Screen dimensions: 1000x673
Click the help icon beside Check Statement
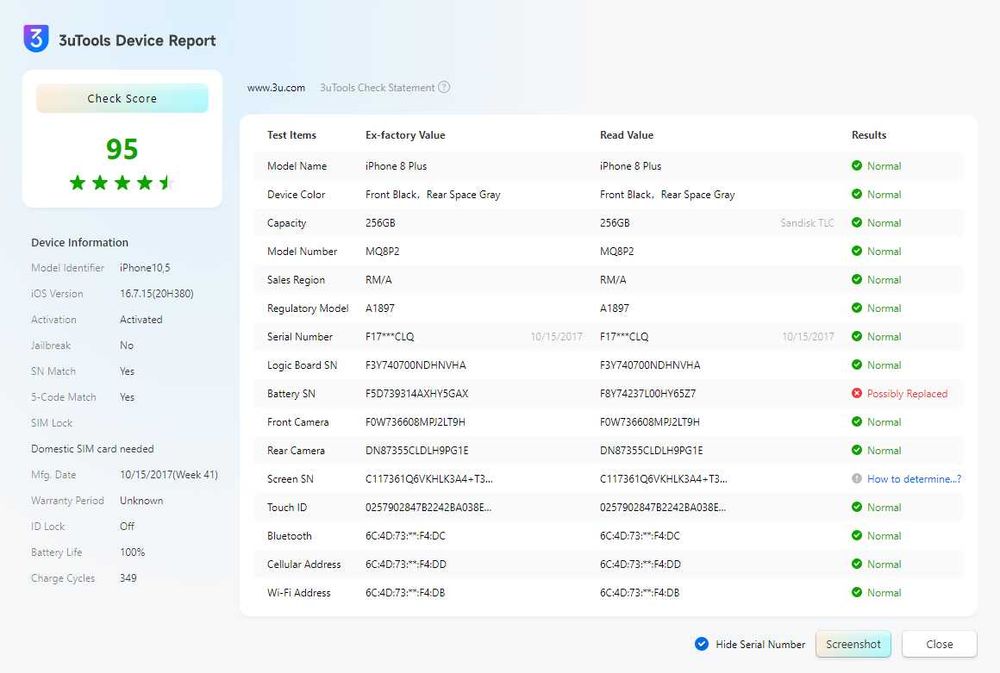coord(444,87)
